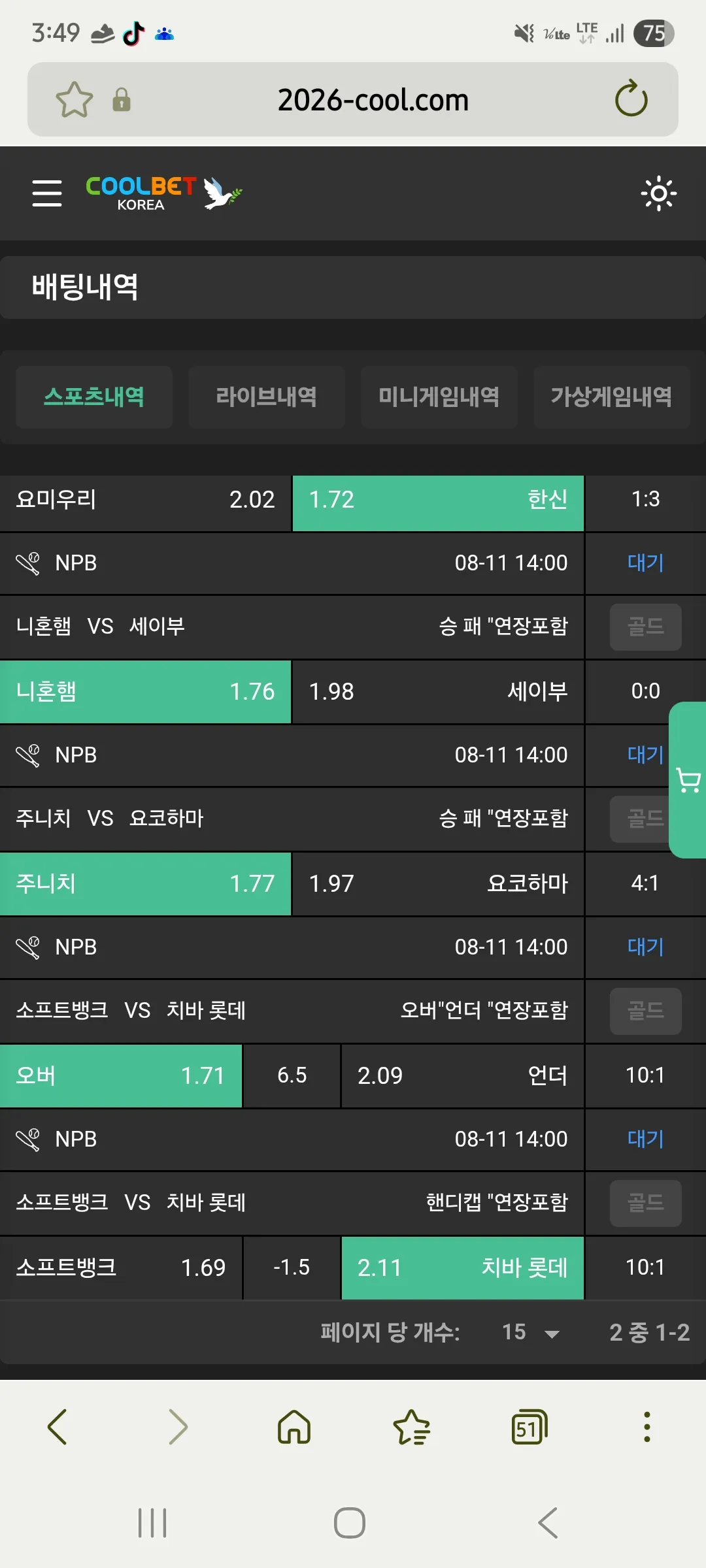
Task: Switch to 라이브내역 tab
Action: [267, 397]
